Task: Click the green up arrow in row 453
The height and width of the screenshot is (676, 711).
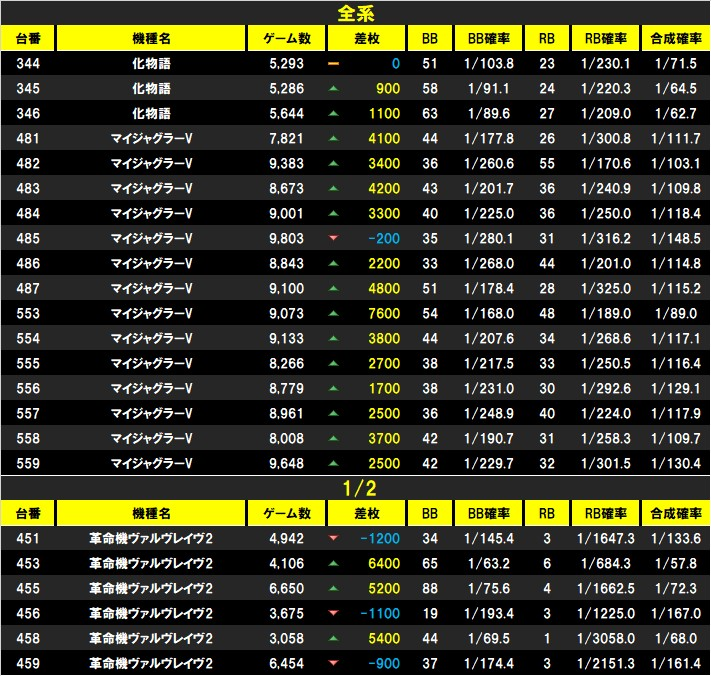Action: click(x=333, y=564)
